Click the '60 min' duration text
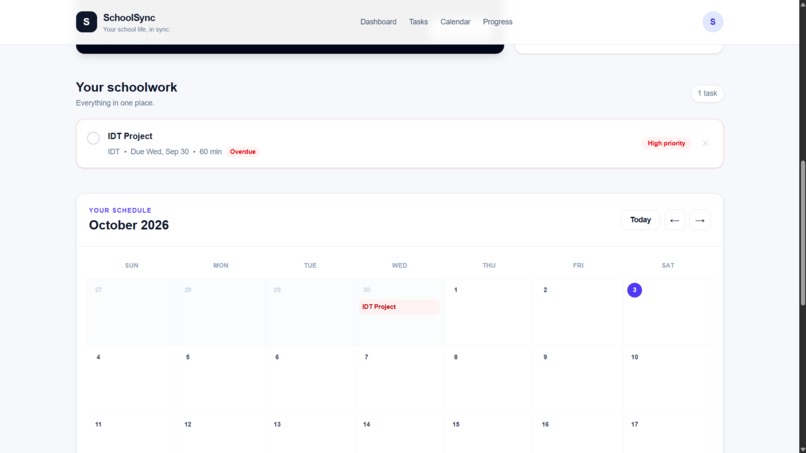 (x=210, y=152)
